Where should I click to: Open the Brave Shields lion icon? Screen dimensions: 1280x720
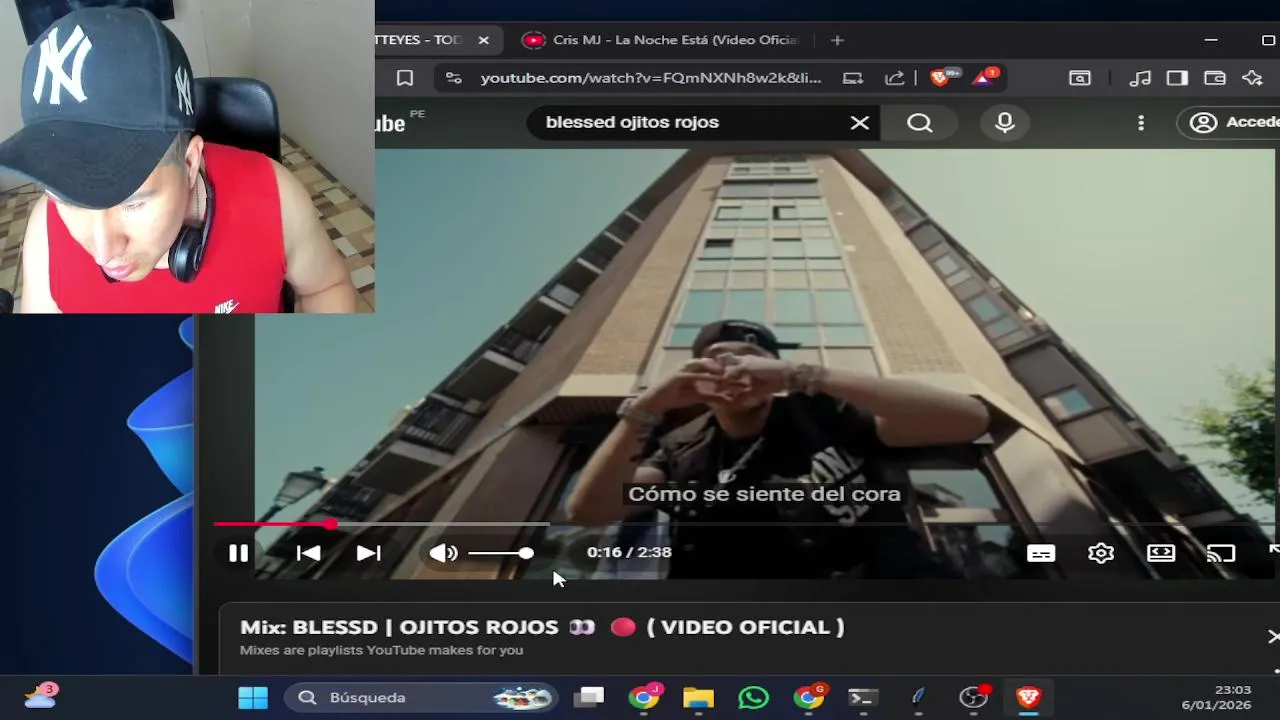[941, 77]
